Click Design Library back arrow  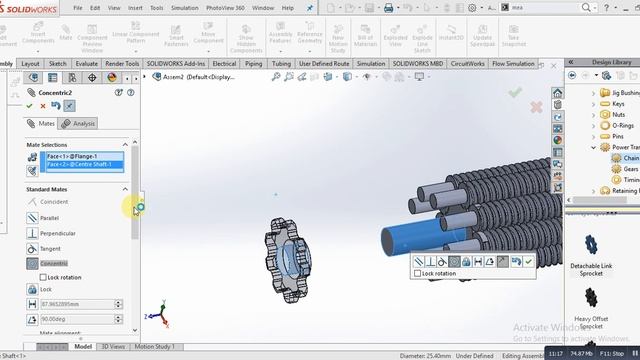point(572,76)
